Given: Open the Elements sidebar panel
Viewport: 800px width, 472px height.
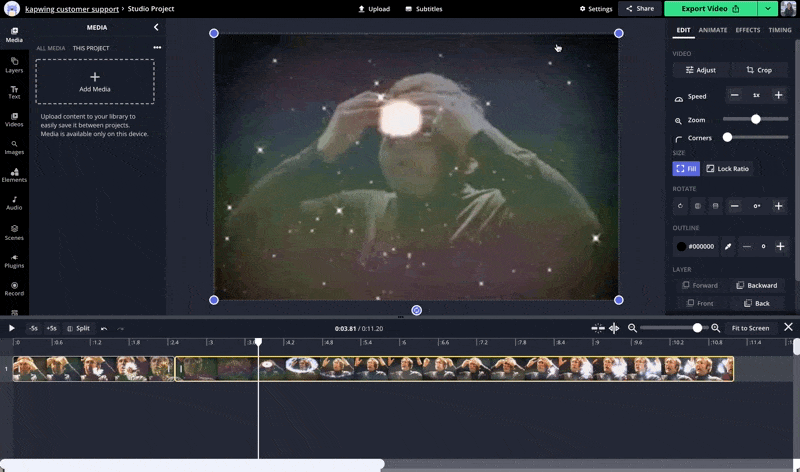Looking at the screenshot, I should pos(14,176).
